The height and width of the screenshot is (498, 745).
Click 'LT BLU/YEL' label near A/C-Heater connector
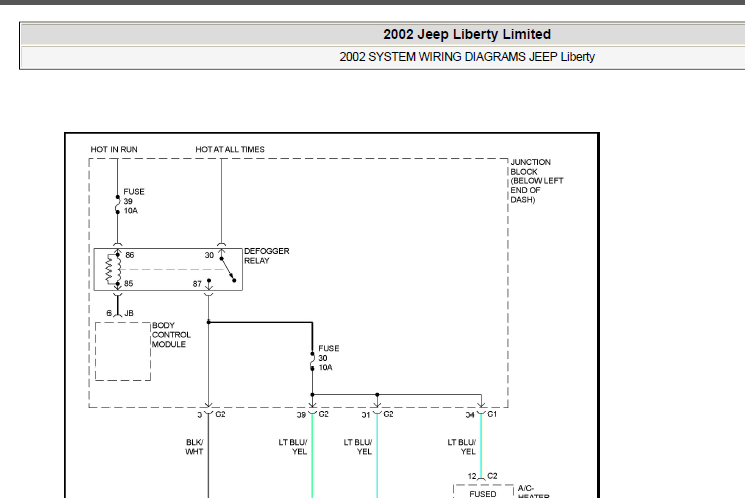click(461, 447)
